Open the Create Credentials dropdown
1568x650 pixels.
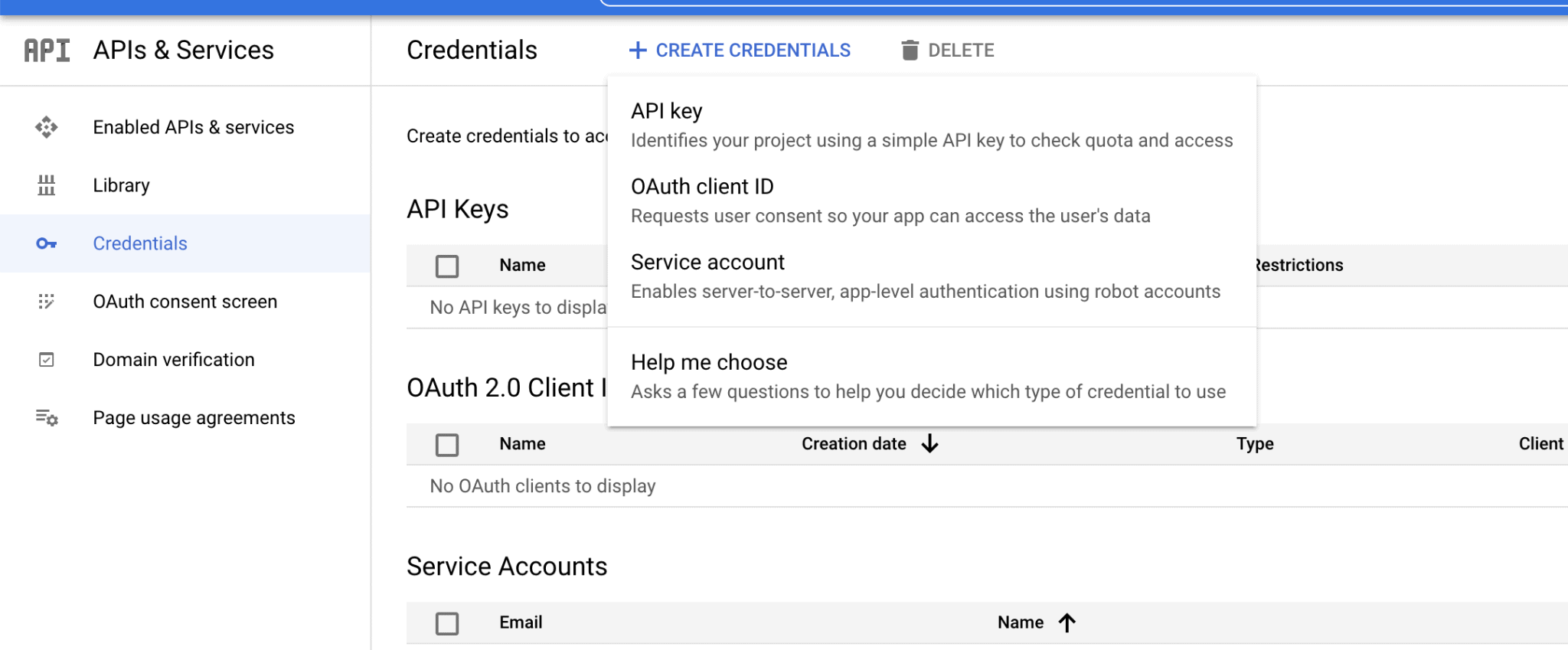click(740, 51)
